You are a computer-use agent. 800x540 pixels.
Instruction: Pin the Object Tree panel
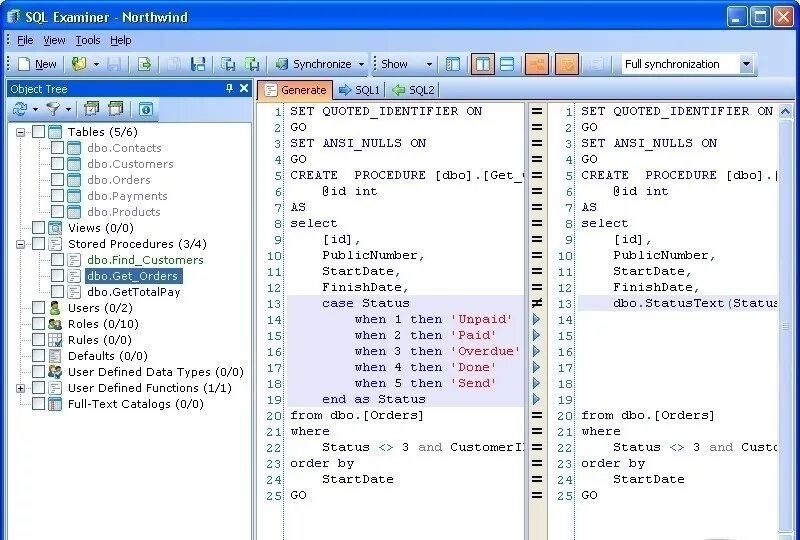tap(229, 88)
